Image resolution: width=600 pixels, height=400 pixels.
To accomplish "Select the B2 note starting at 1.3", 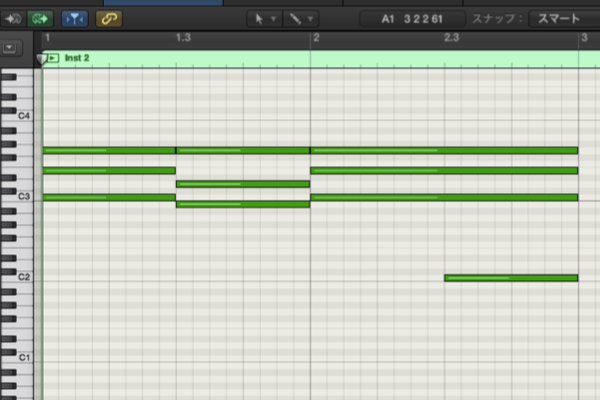I will tap(243, 204).
